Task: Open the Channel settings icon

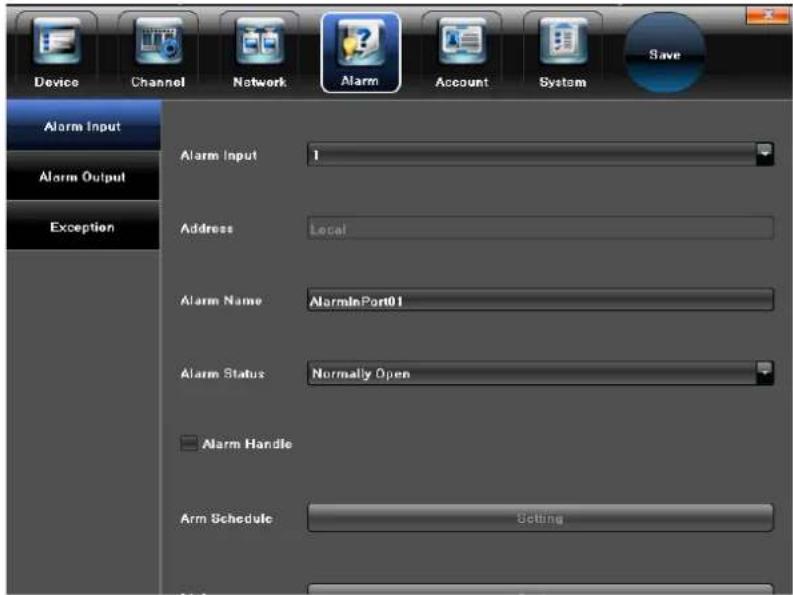Action: point(158,51)
